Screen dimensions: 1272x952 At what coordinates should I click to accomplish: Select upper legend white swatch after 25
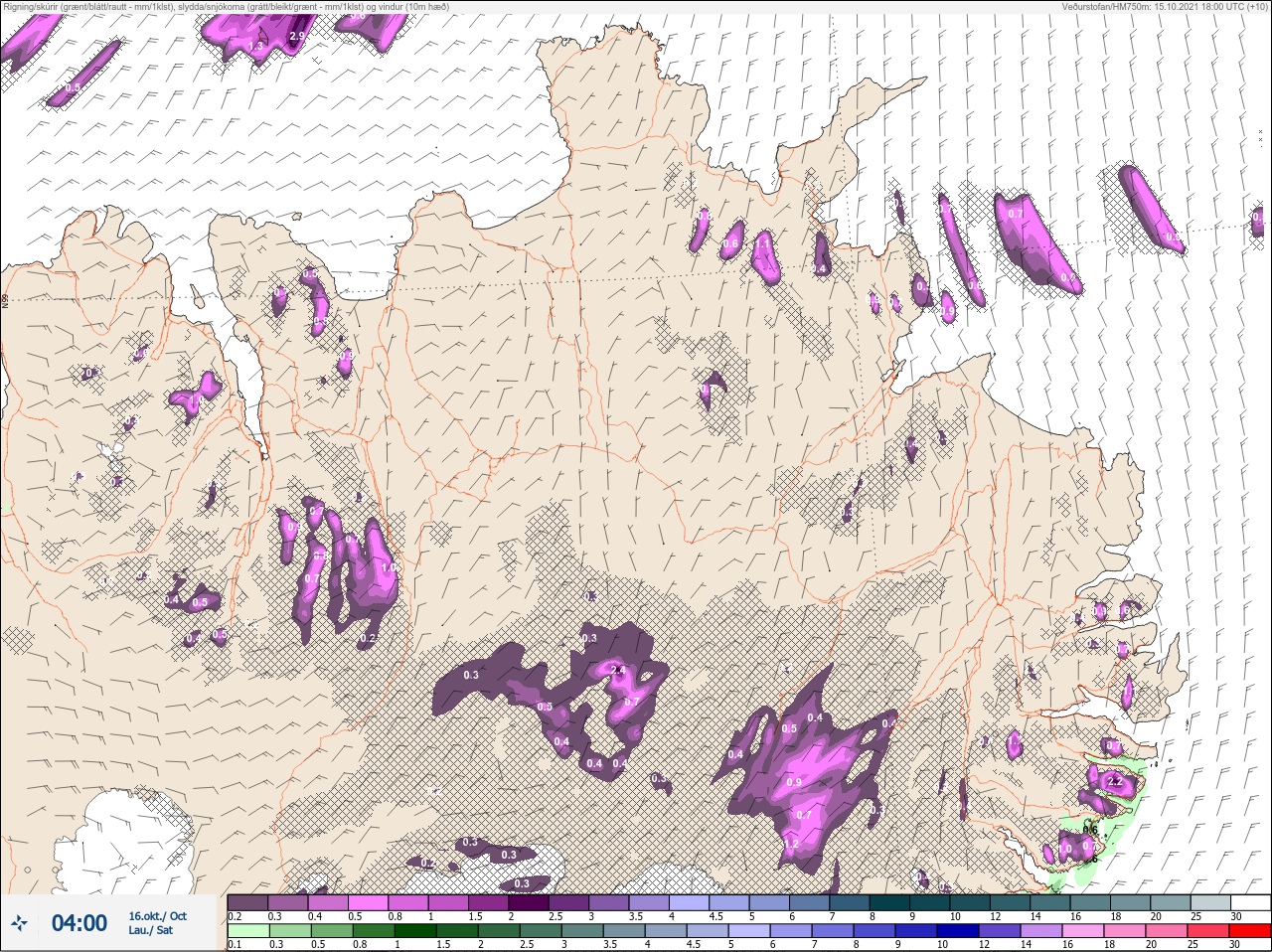[1250, 902]
